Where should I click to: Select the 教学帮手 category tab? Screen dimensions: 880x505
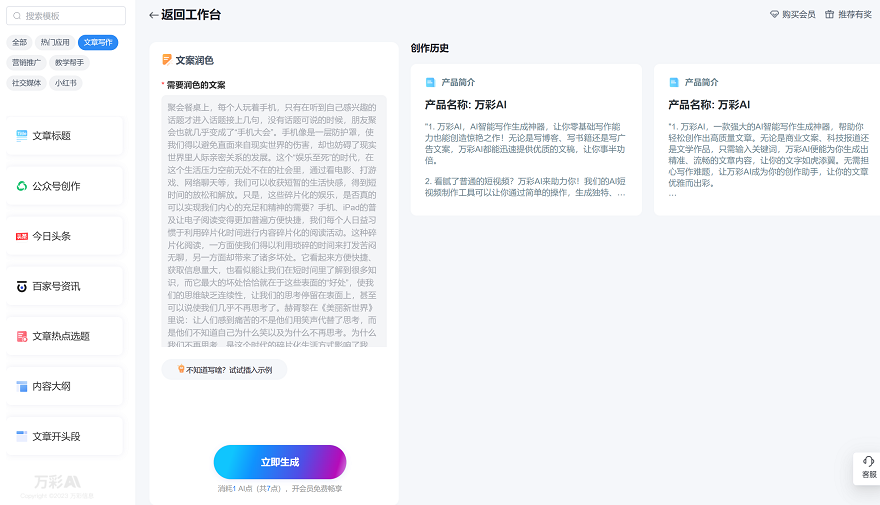[x=70, y=62]
